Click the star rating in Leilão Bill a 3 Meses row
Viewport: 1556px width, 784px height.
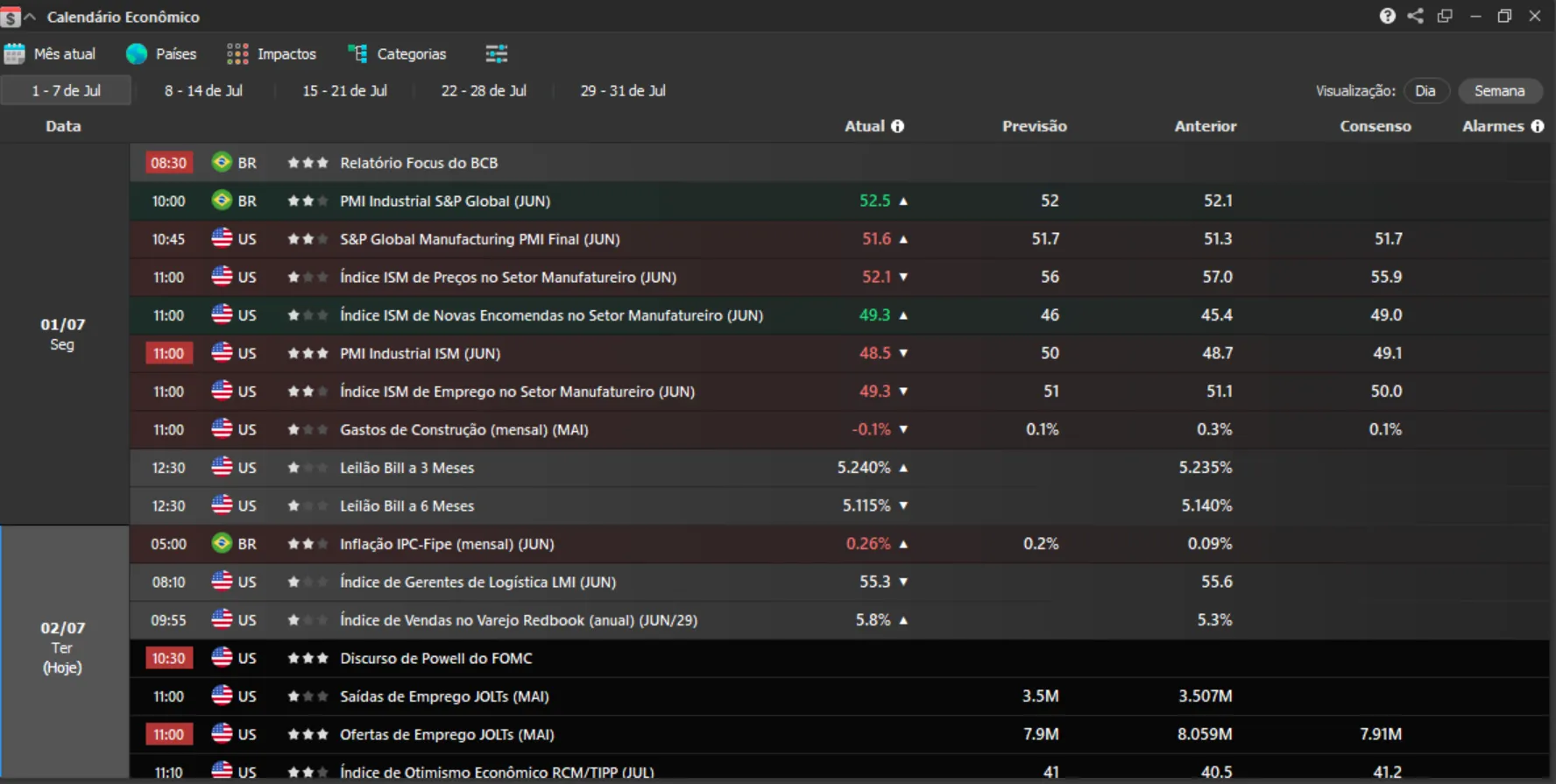[x=308, y=468]
